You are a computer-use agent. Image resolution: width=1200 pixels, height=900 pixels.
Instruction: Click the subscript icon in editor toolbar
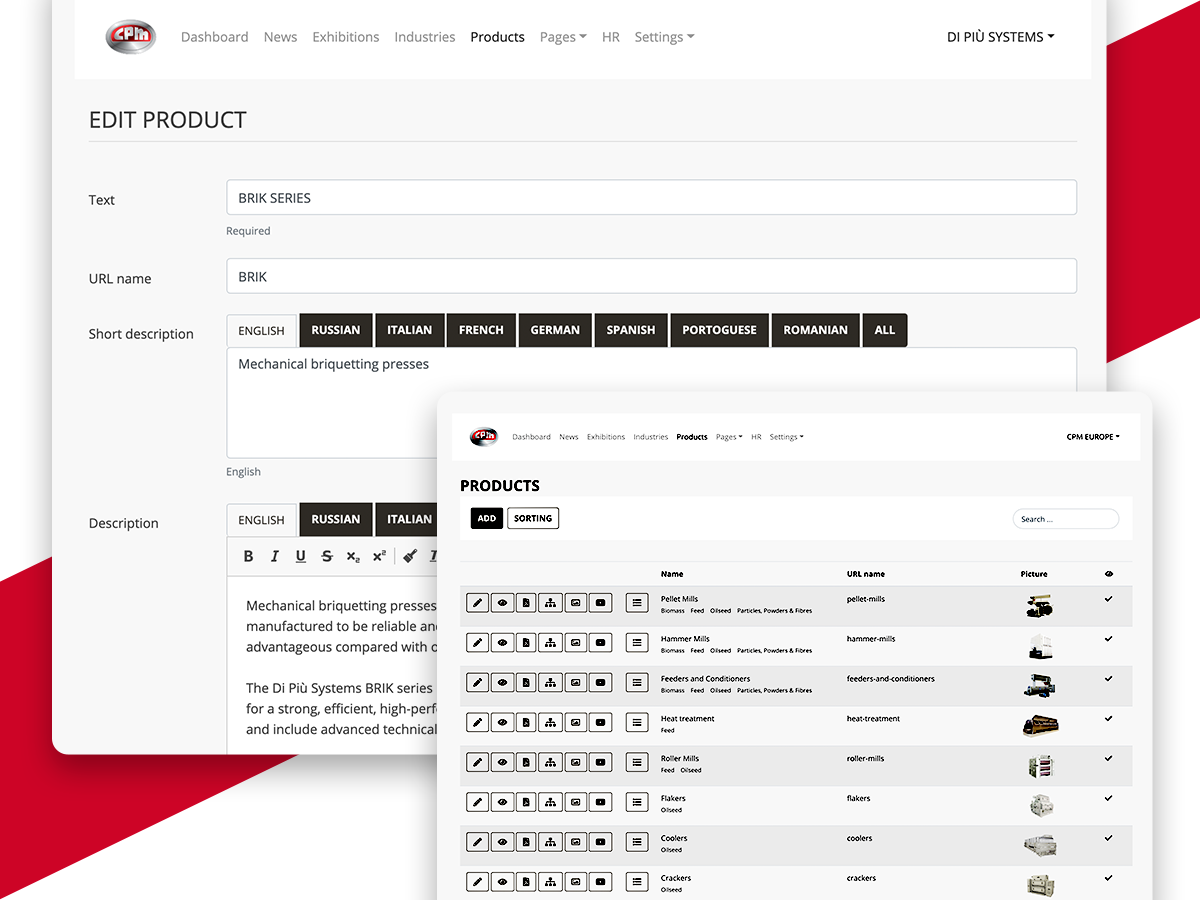353,556
